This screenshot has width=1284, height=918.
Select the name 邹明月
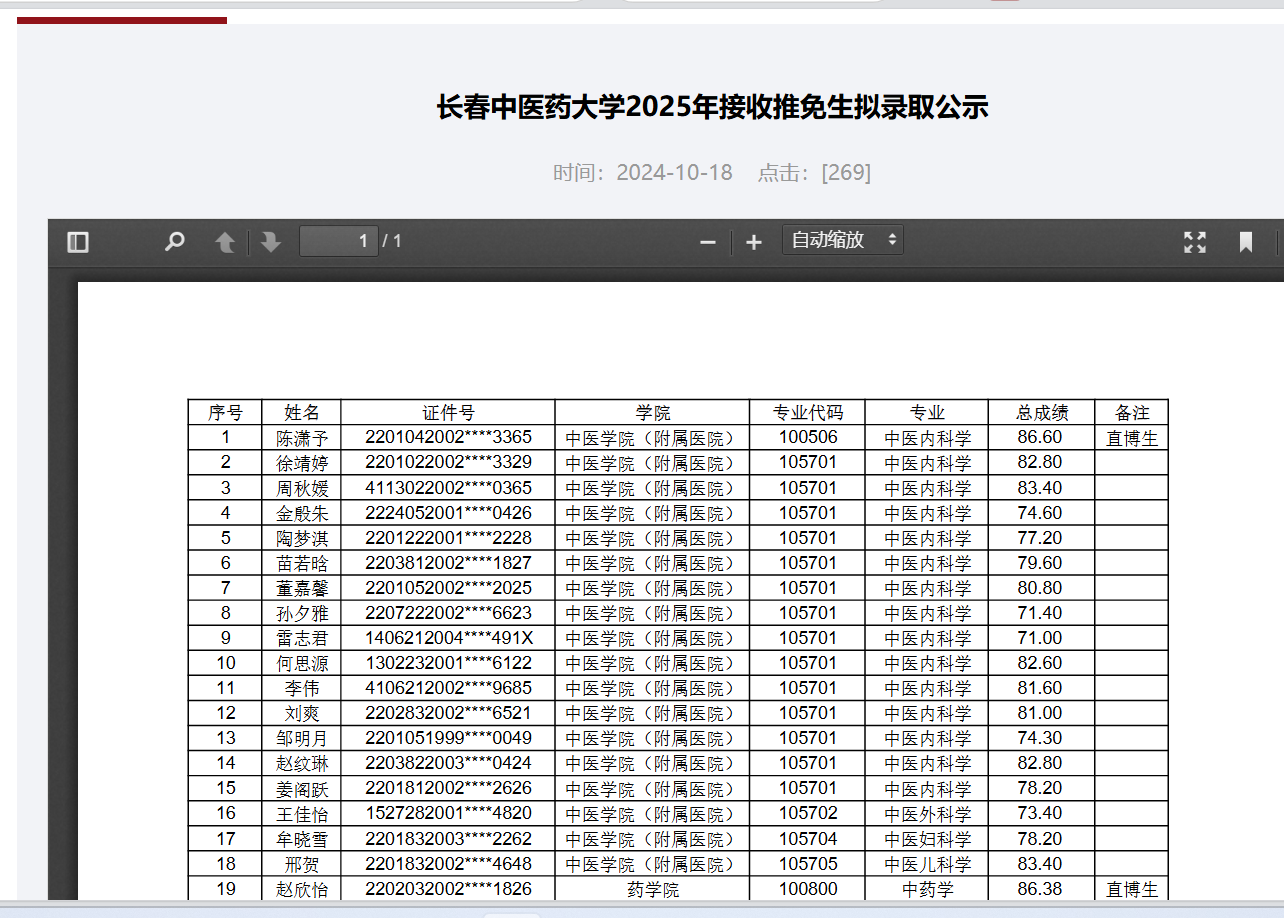[302, 738]
